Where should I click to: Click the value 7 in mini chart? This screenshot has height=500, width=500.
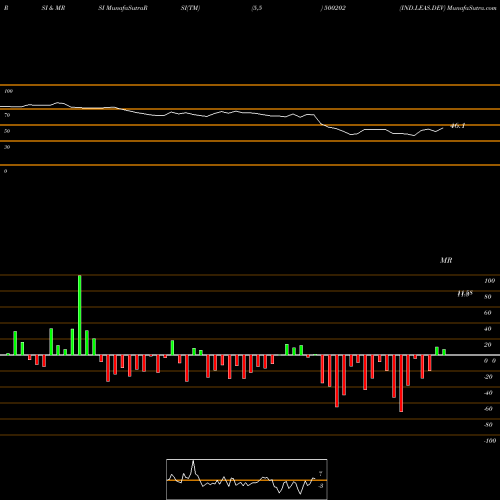tap(320, 474)
